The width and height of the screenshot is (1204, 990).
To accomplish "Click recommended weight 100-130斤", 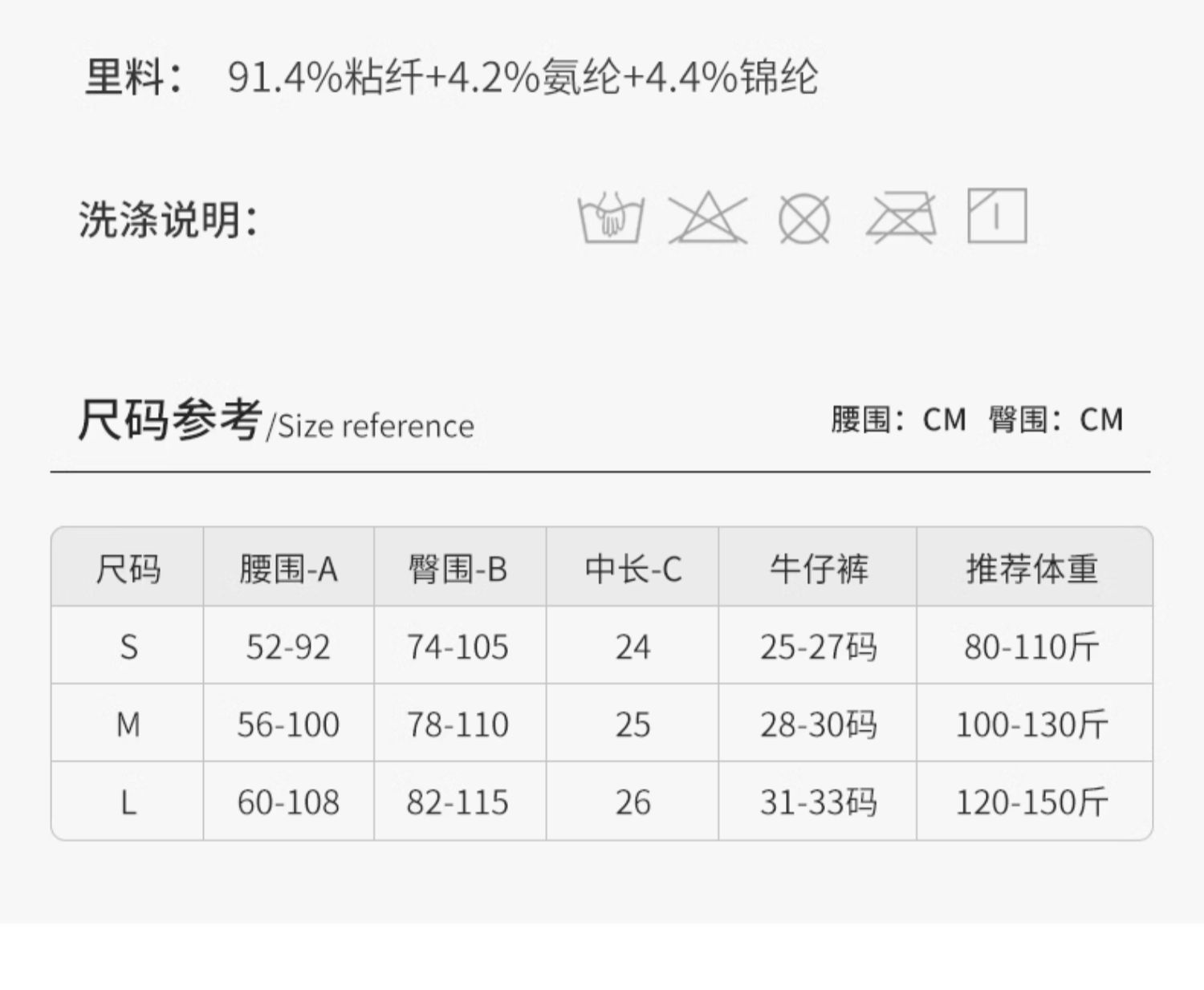I will tap(1032, 724).
